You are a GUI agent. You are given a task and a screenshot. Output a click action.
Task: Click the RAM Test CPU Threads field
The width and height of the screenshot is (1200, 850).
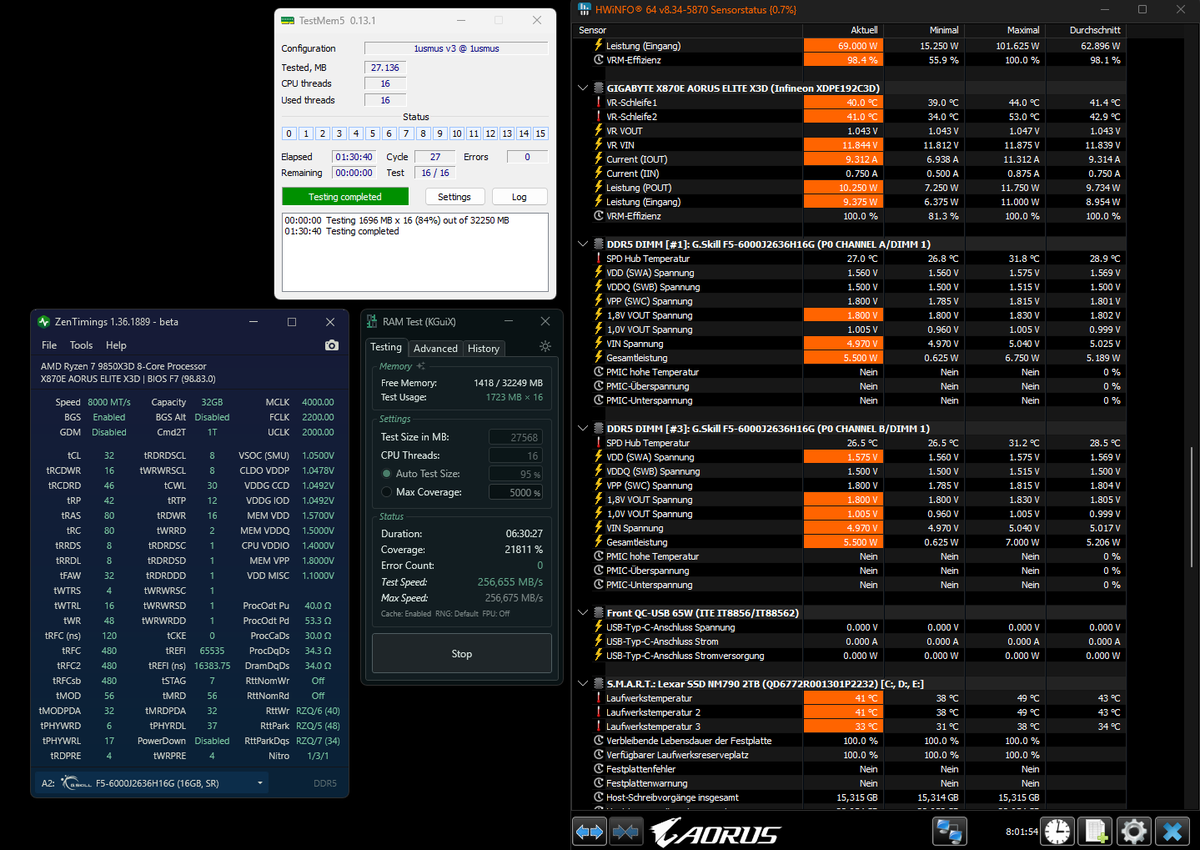point(516,455)
